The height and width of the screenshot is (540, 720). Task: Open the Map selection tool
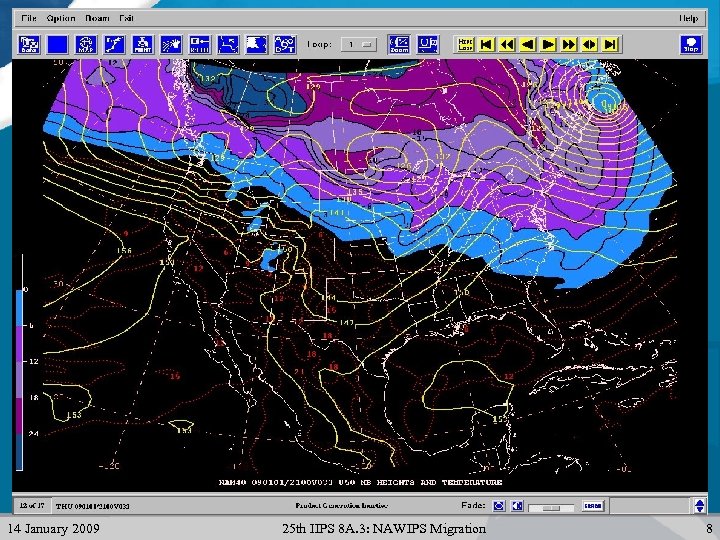pyautogui.click(x=86, y=45)
